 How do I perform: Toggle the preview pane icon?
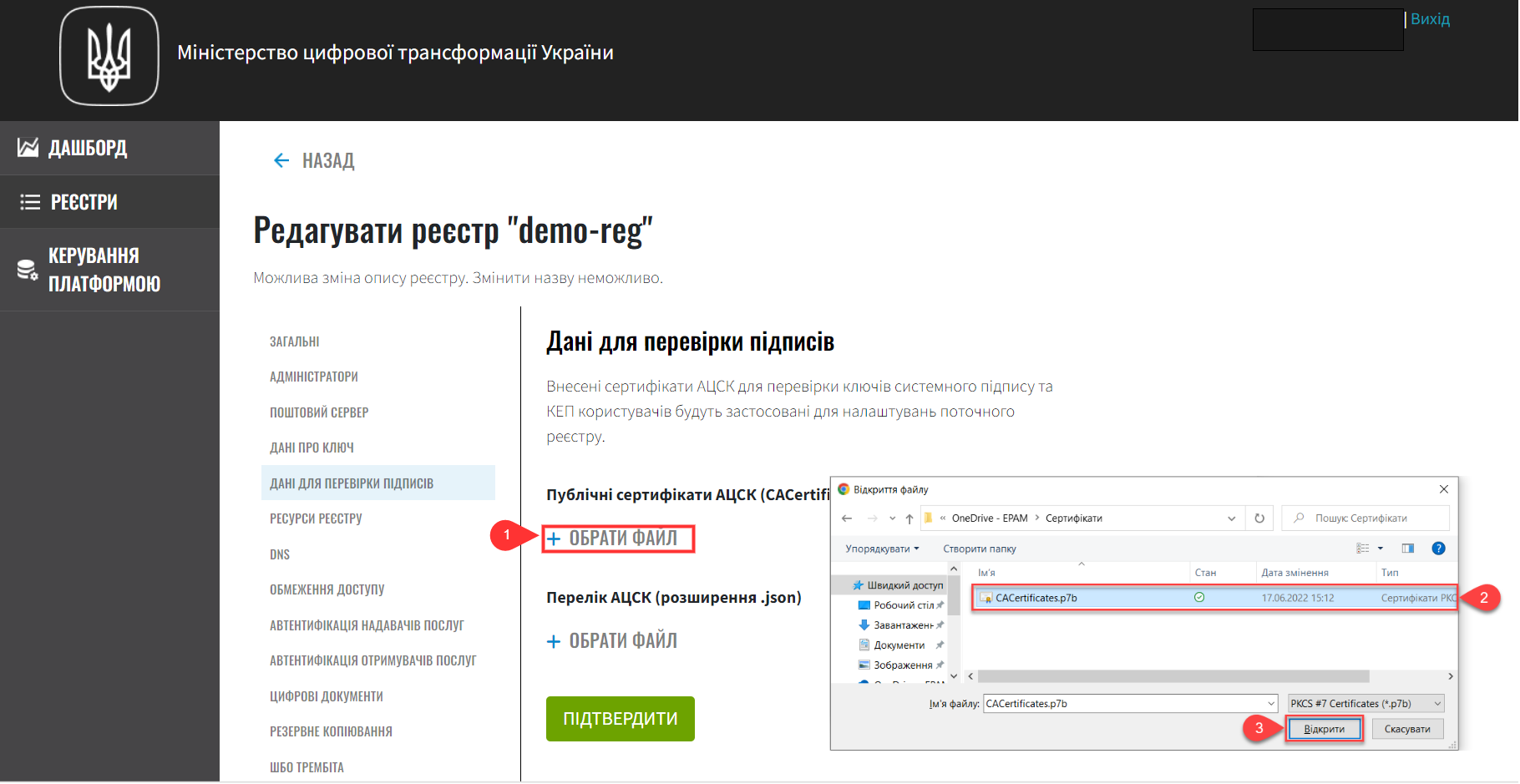click(x=1408, y=549)
